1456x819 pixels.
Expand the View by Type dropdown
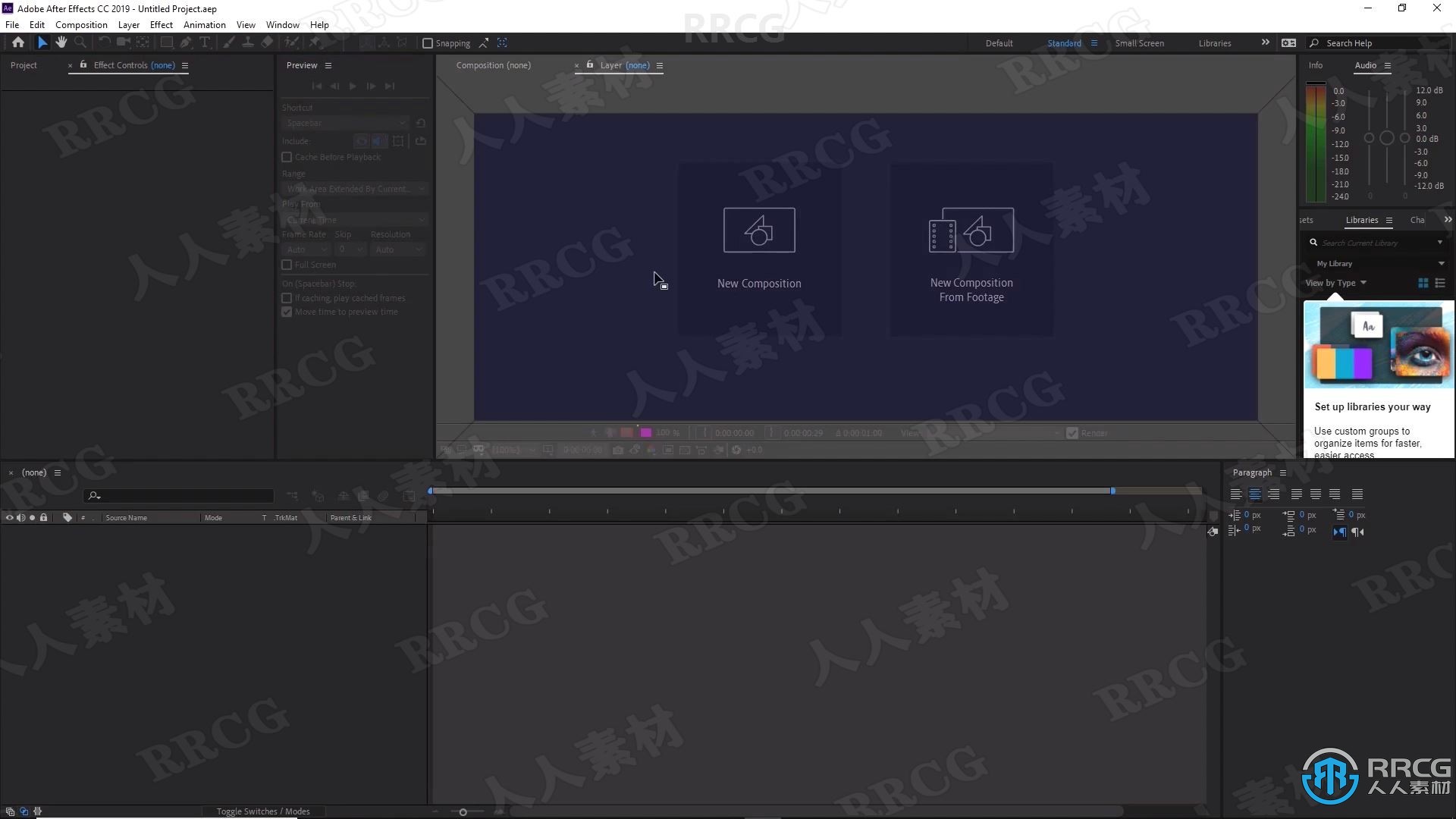point(1336,284)
